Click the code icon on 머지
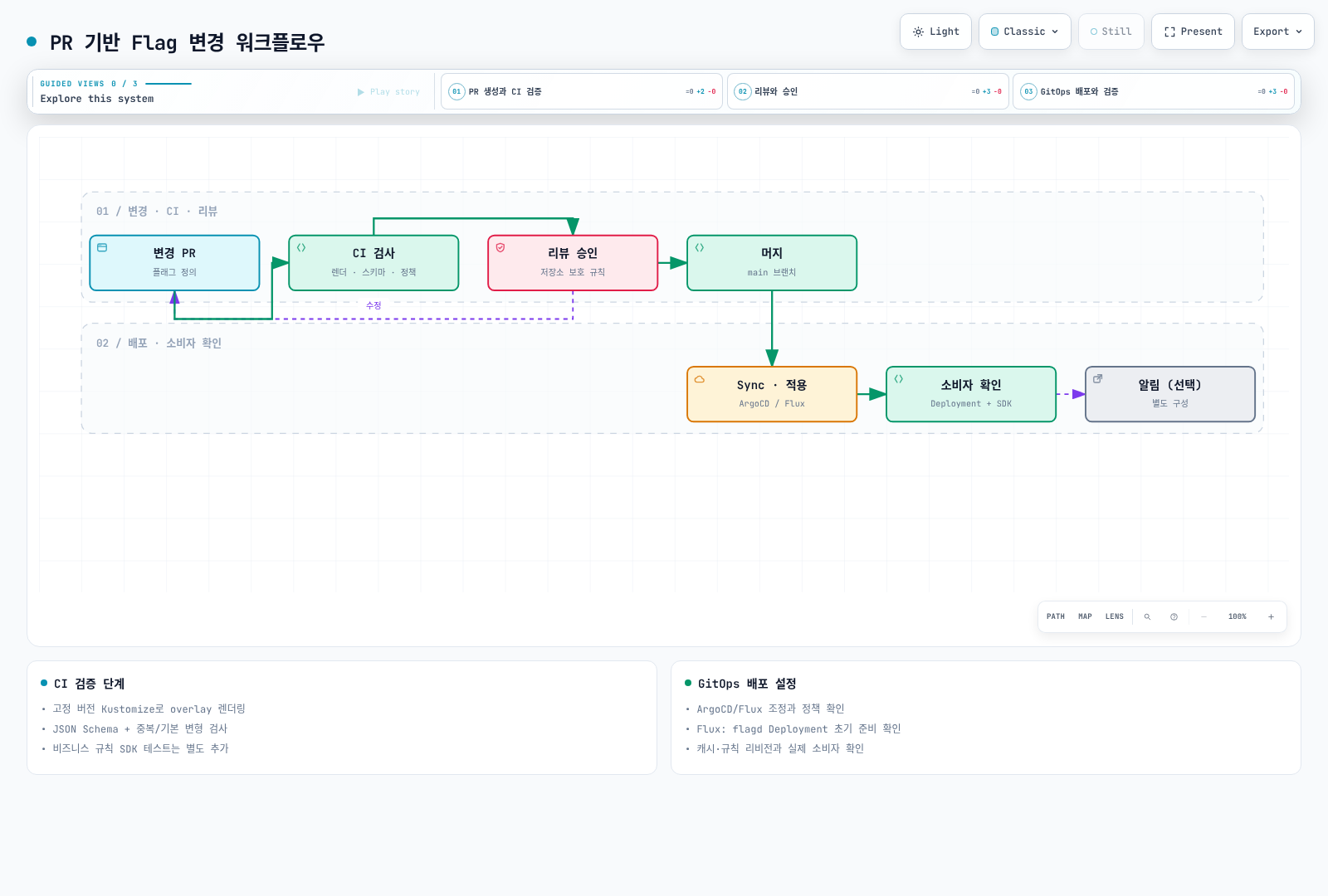The height and width of the screenshot is (896, 1328). point(700,247)
